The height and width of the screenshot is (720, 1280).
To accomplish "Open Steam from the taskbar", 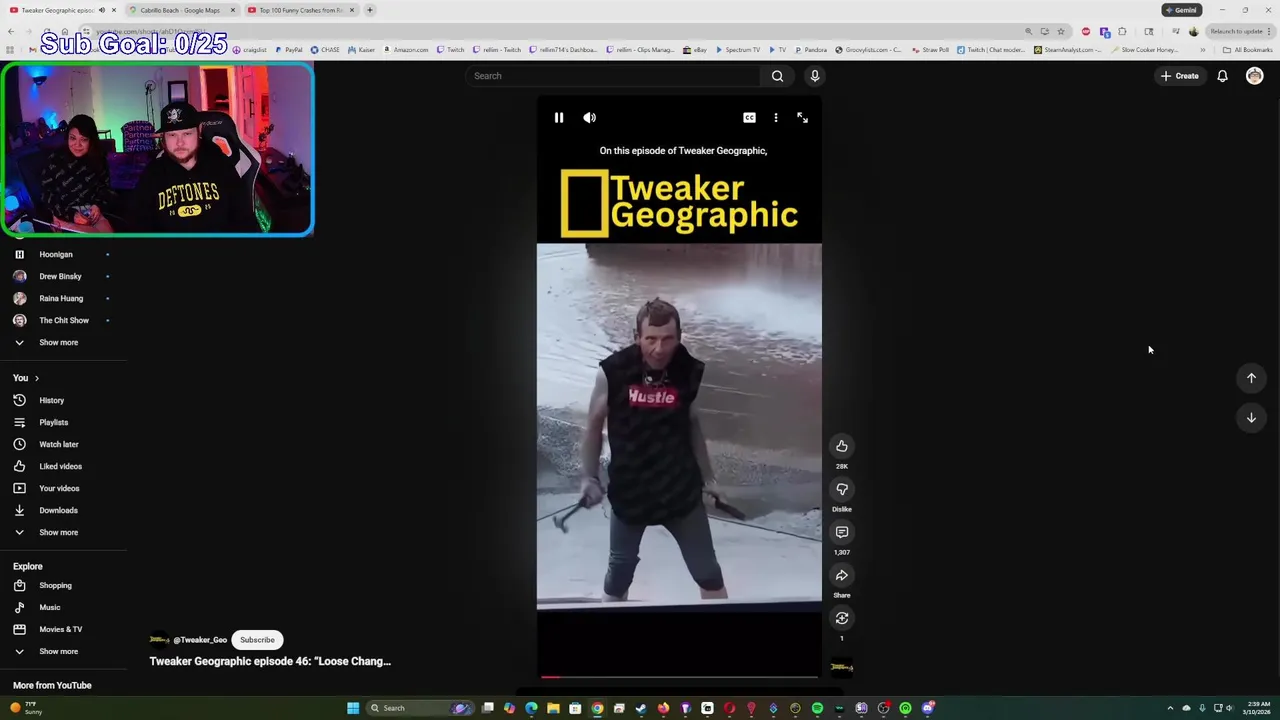I will tap(641, 708).
